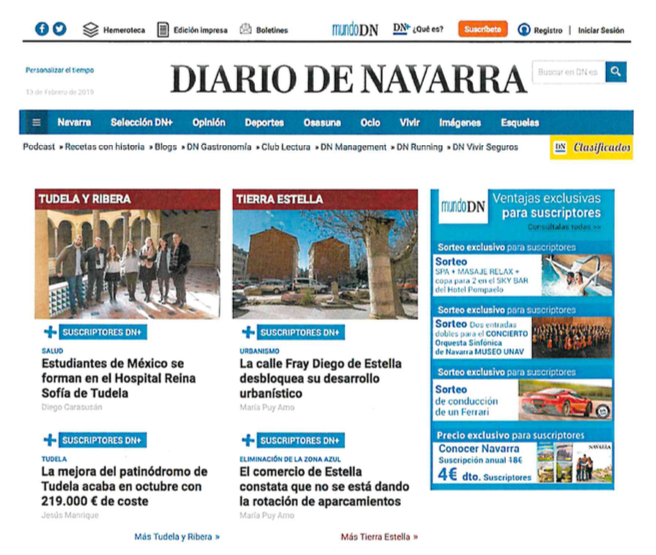Select the Navarra menu item
Image resolution: width=656 pixels, height=555 pixels.
coord(74,123)
